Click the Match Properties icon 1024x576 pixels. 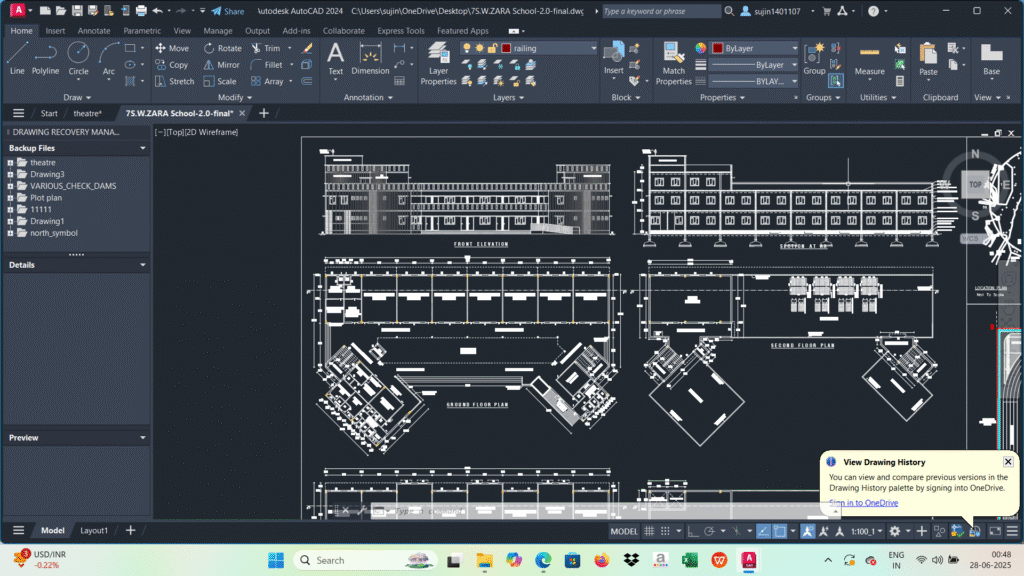673,63
